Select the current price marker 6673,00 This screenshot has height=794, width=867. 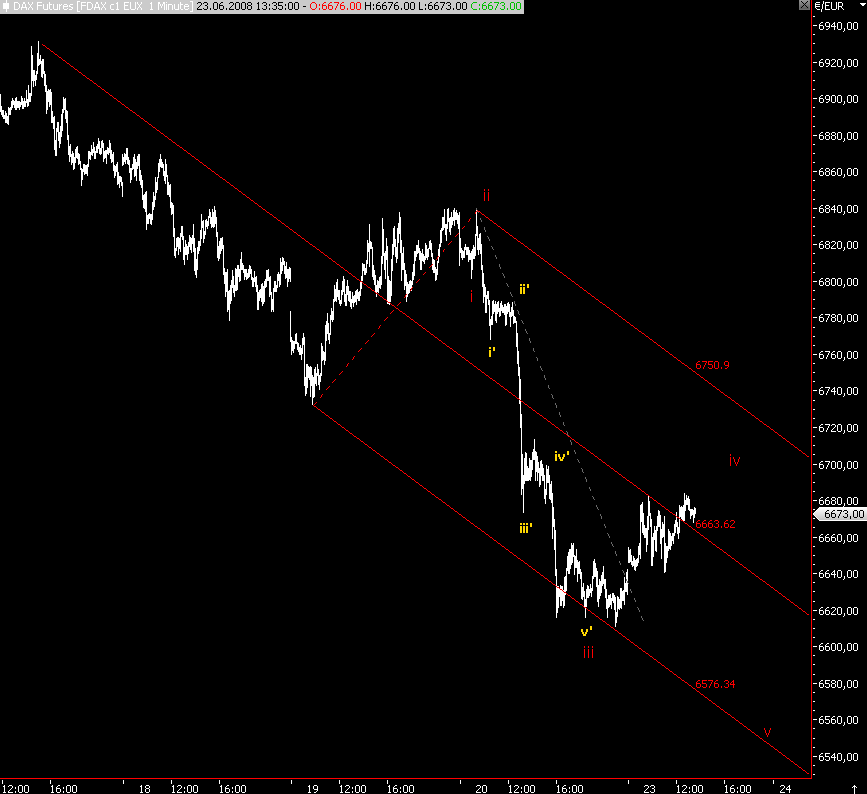pos(840,514)
